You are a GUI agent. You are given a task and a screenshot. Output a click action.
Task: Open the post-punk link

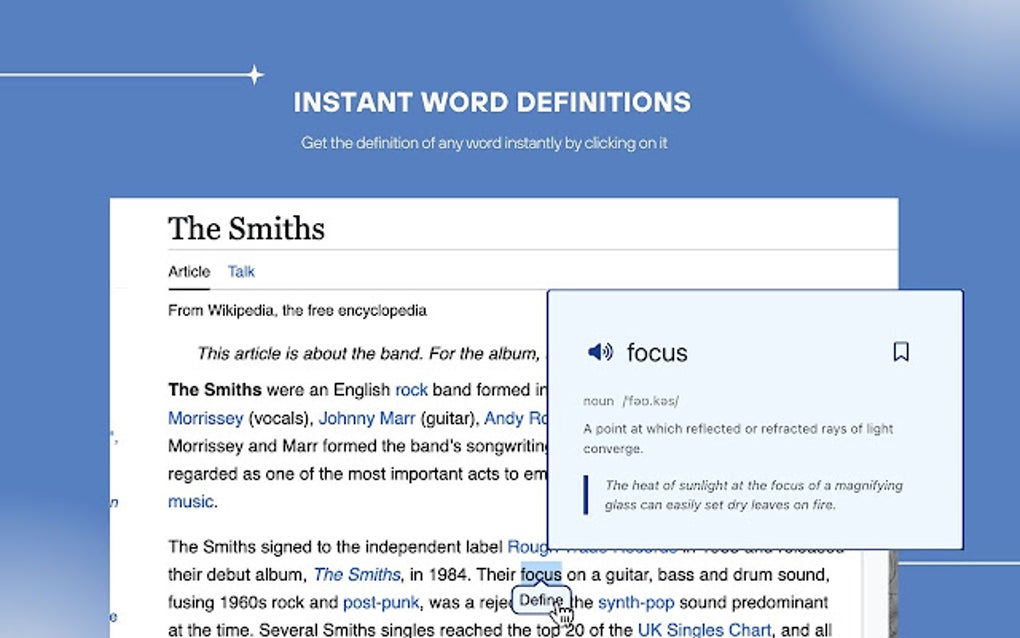[x=381, y=603]
